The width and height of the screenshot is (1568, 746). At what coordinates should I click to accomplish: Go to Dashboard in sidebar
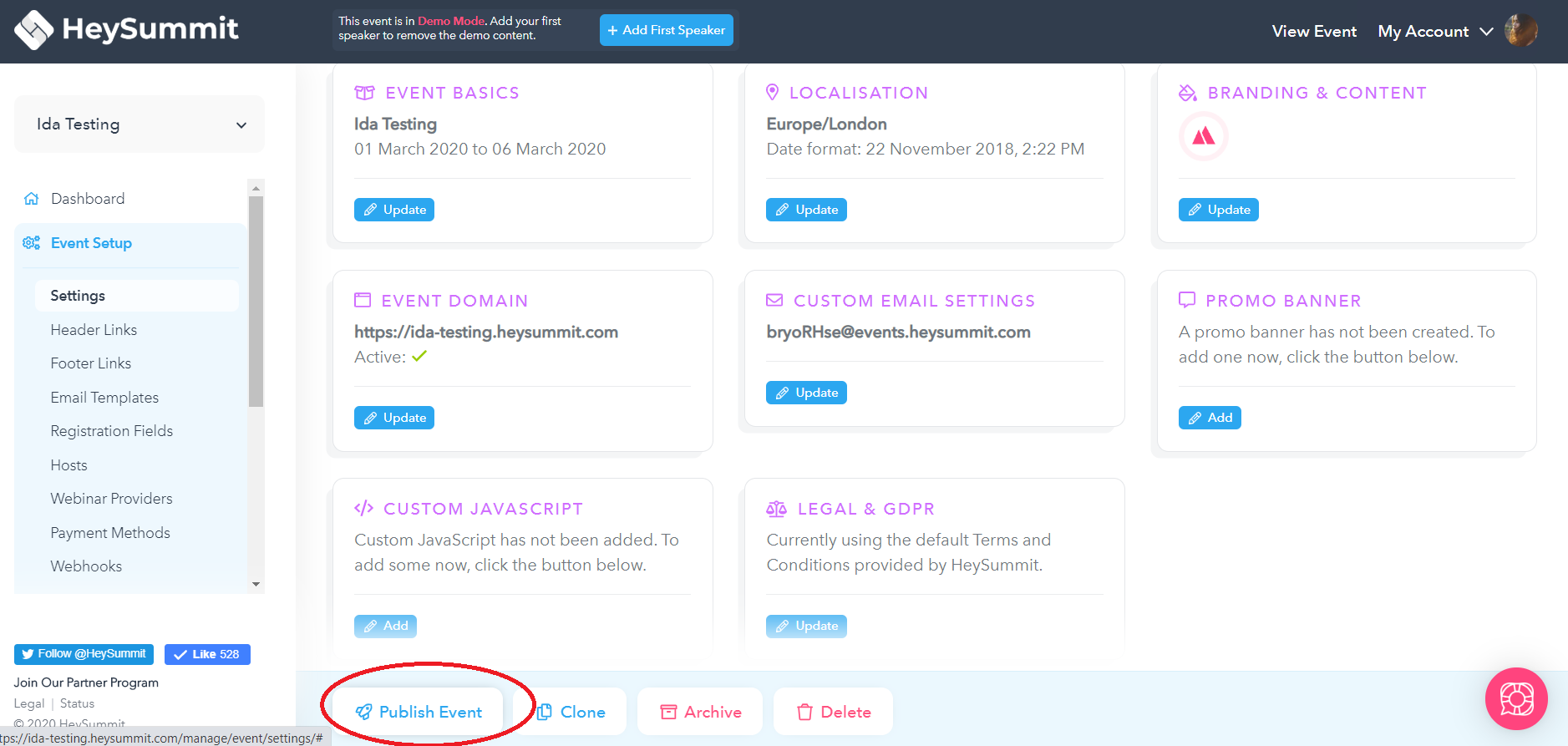[x=88, y=199]
